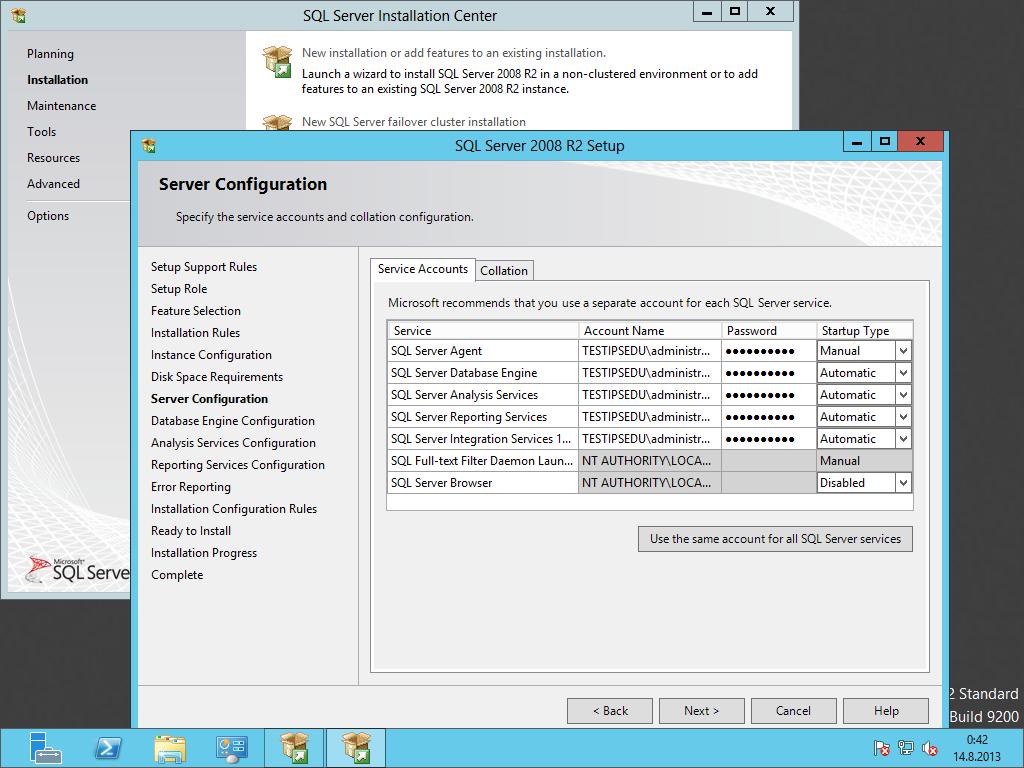Switch to the Collation tab
1024x768 pixels.
(504, 270)
